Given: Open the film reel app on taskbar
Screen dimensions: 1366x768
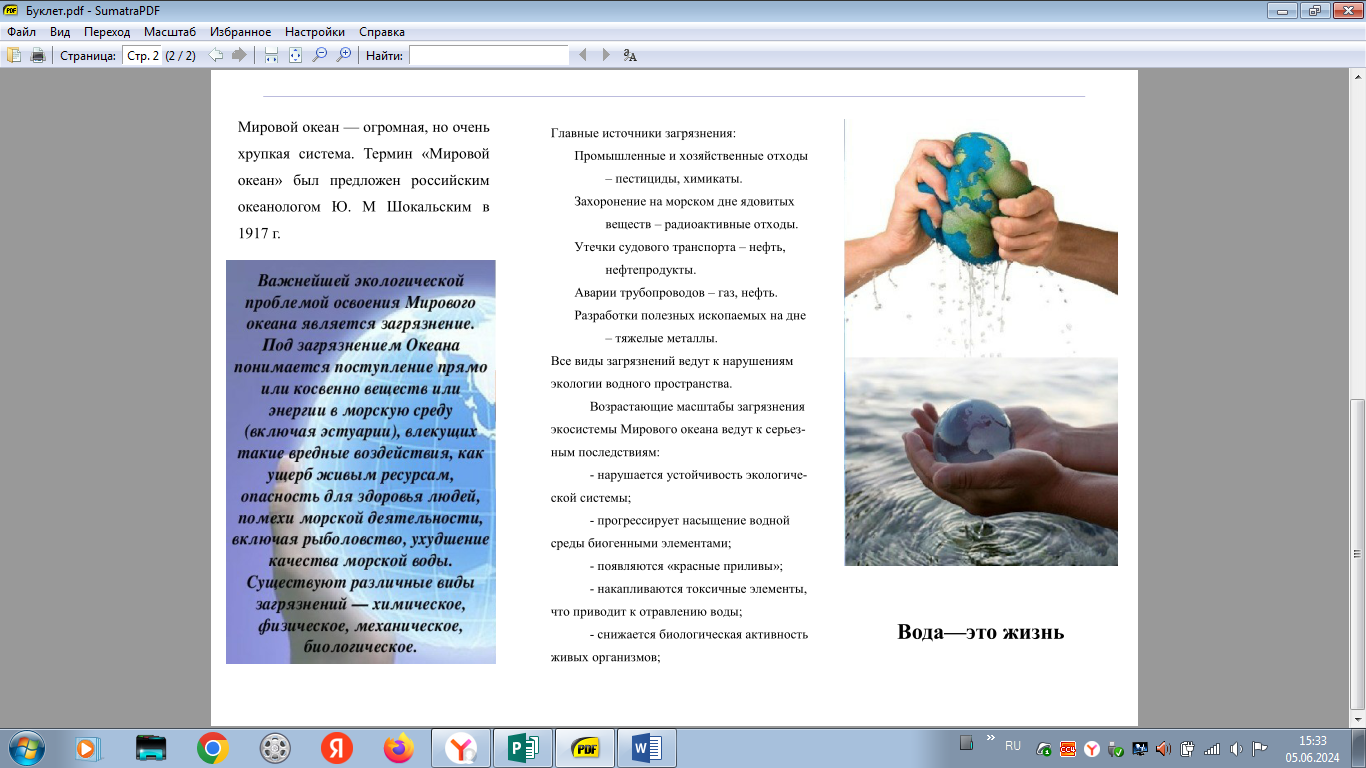Looking at the screenshot, I should coord(275,748).
